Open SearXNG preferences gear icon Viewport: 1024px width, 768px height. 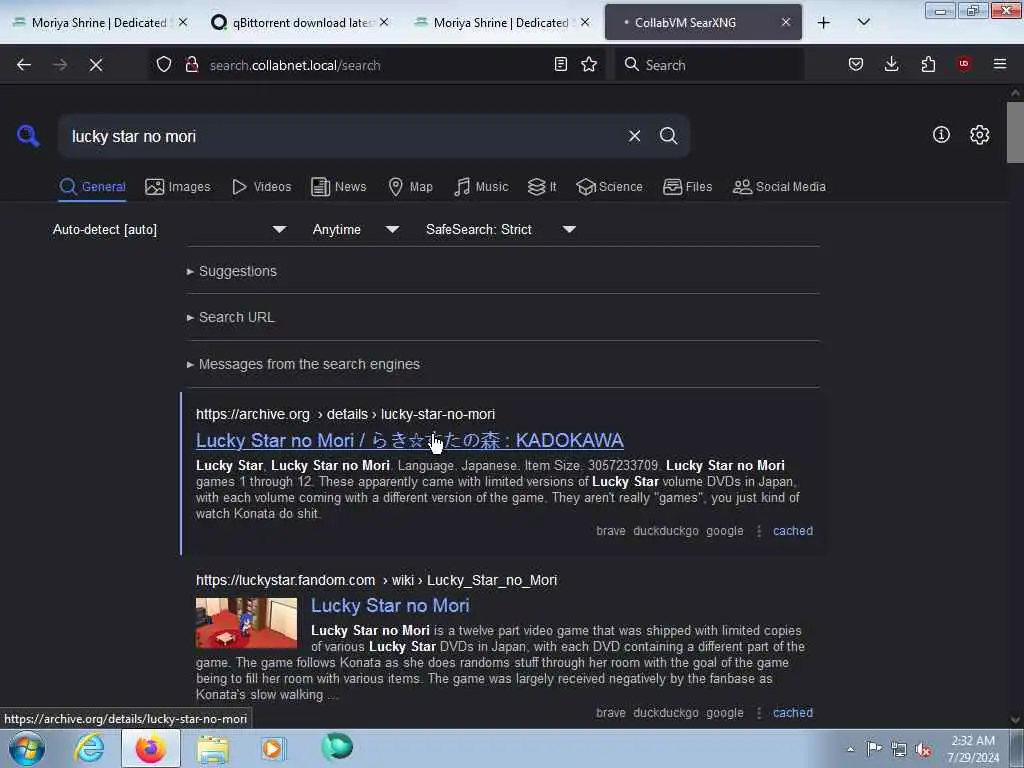click(x=980, y=135)
